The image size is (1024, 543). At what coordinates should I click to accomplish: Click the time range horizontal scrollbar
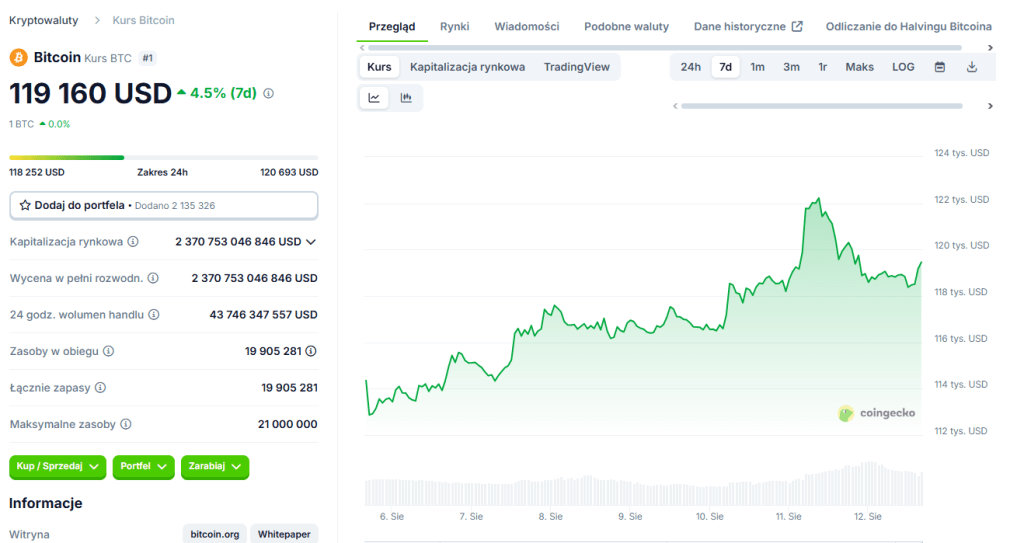click(x=822, y=106)
